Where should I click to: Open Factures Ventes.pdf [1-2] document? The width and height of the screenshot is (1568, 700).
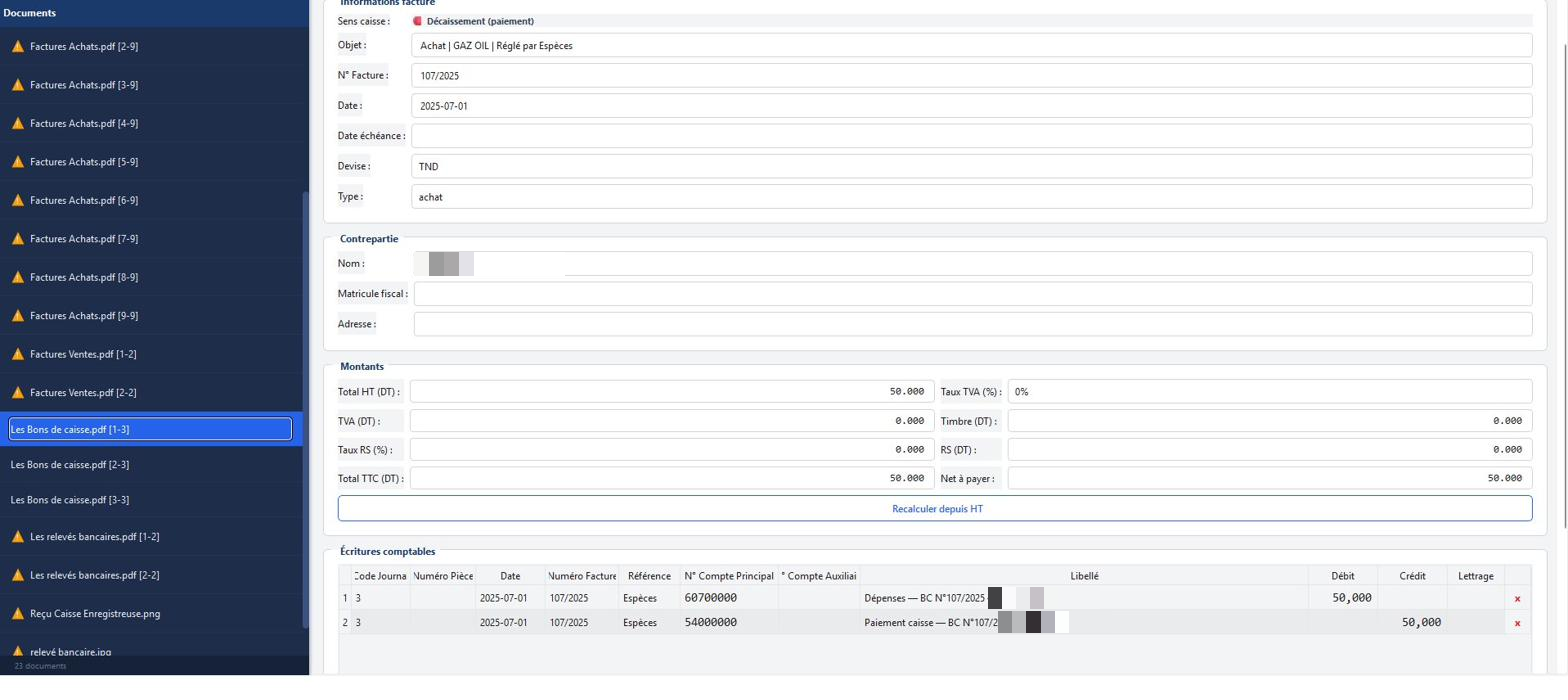coord(150,355)
